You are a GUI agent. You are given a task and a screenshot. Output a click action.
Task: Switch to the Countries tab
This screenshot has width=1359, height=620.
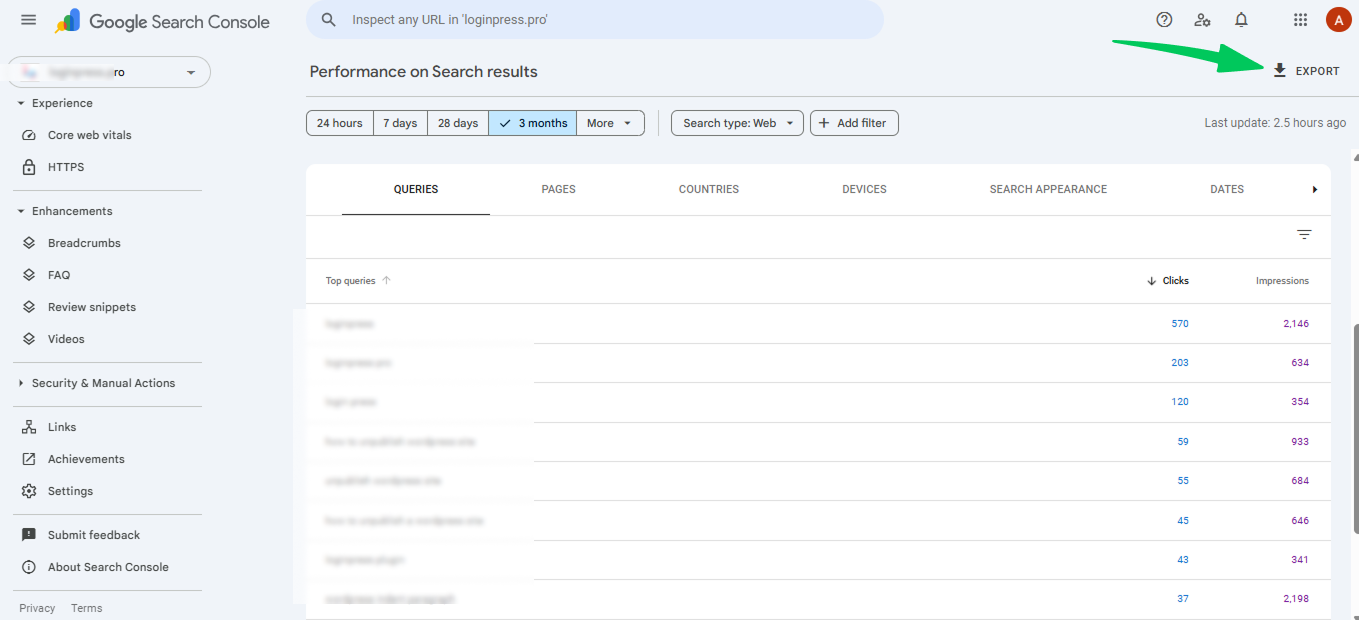click(x=709, y=189)
